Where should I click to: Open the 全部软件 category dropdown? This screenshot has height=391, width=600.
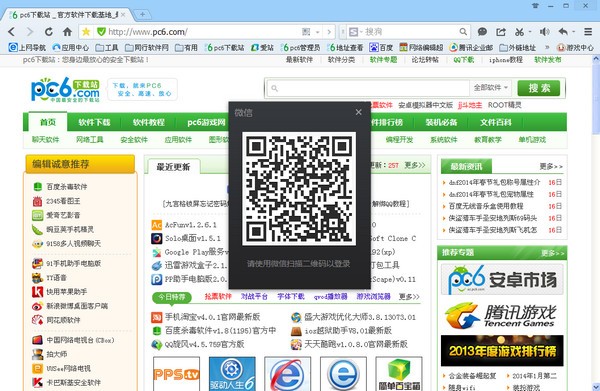491,88
